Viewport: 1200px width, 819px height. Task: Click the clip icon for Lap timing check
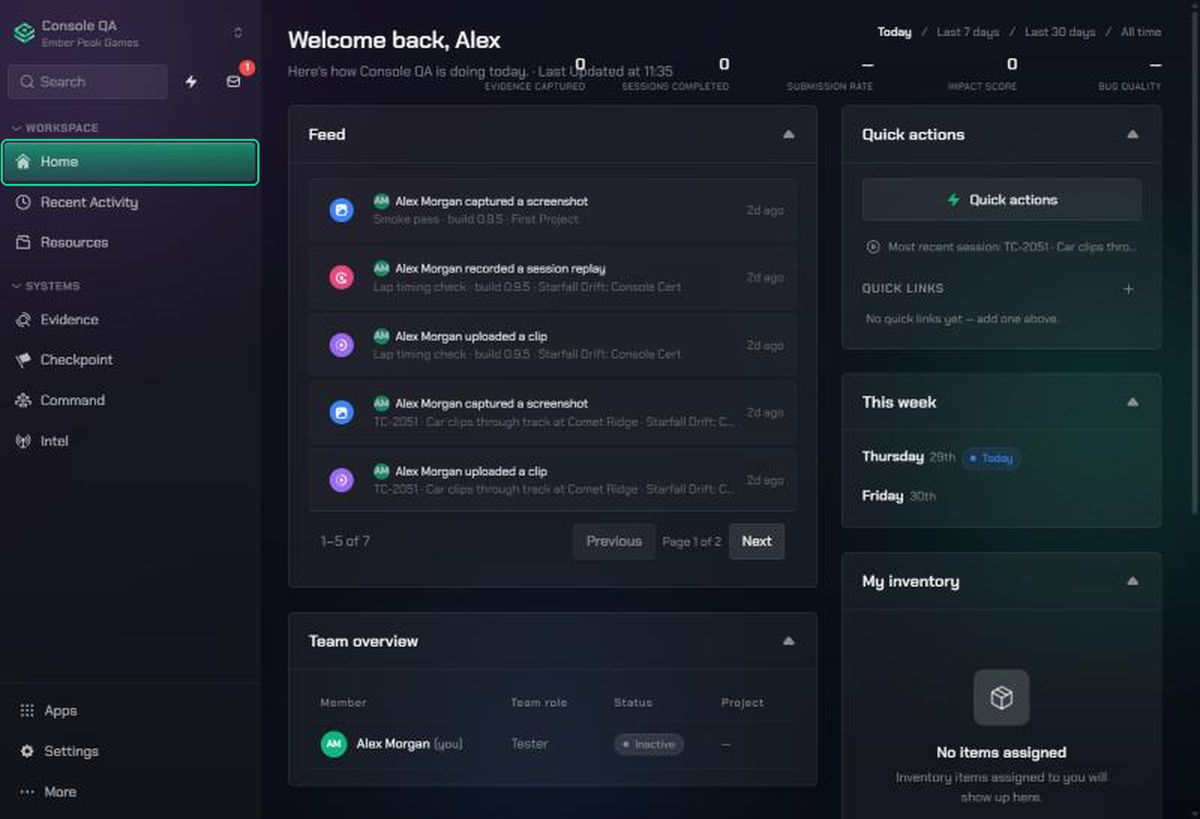[341, 345]
